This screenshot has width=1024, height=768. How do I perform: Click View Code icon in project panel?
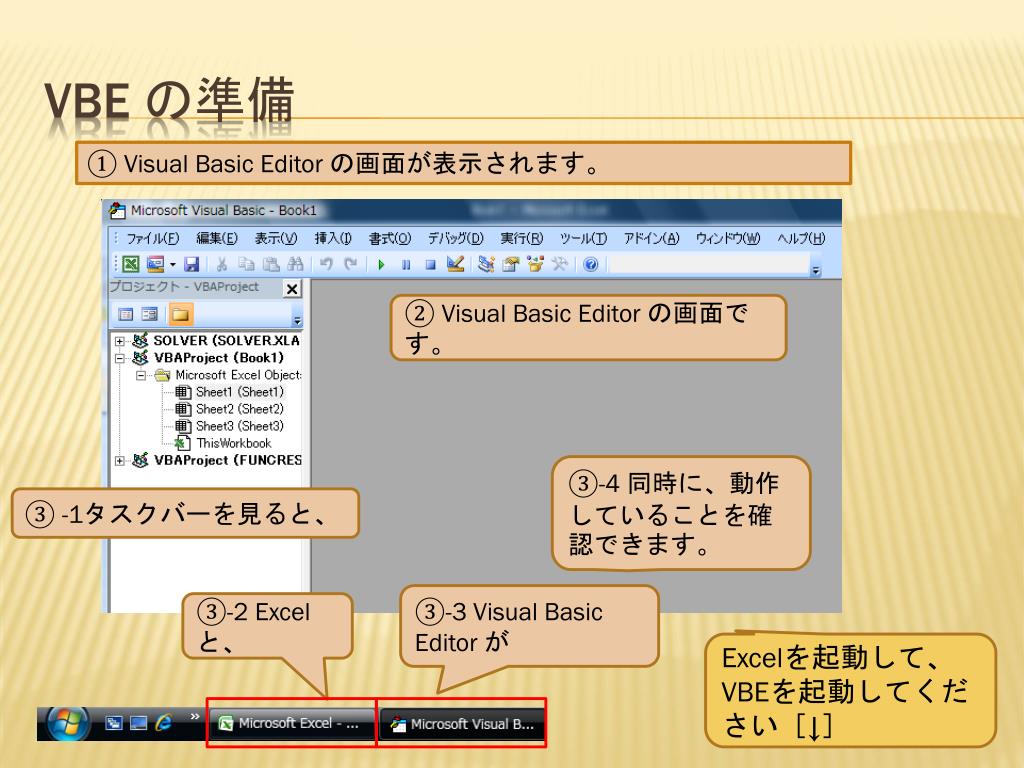pos(125,315)
